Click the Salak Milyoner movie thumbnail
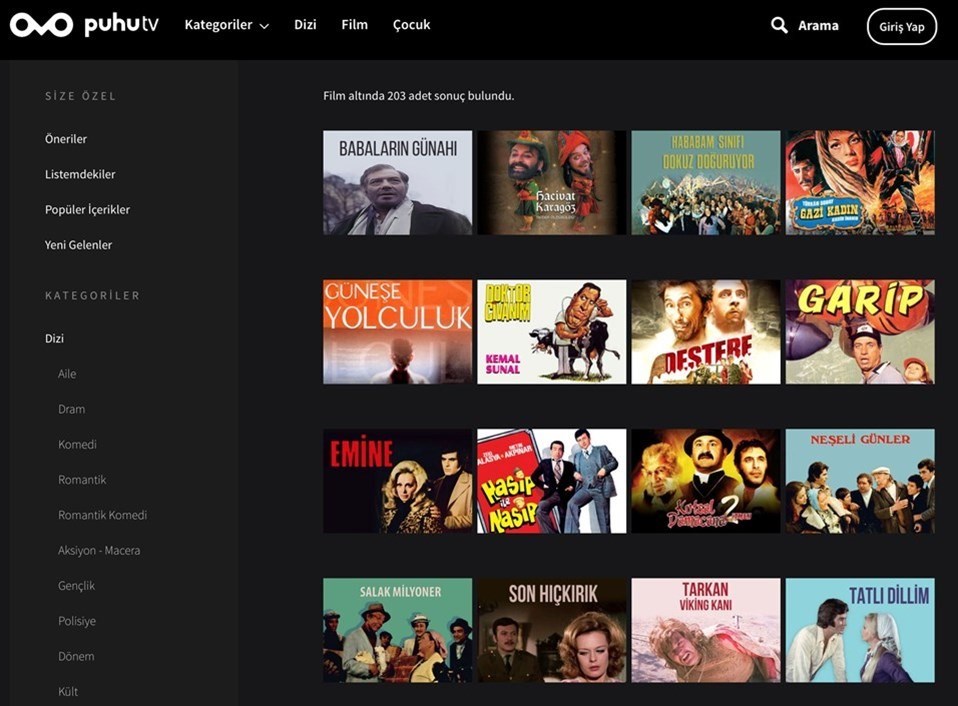958x706 pixels. pyautogui.click(x=397, y=630)
